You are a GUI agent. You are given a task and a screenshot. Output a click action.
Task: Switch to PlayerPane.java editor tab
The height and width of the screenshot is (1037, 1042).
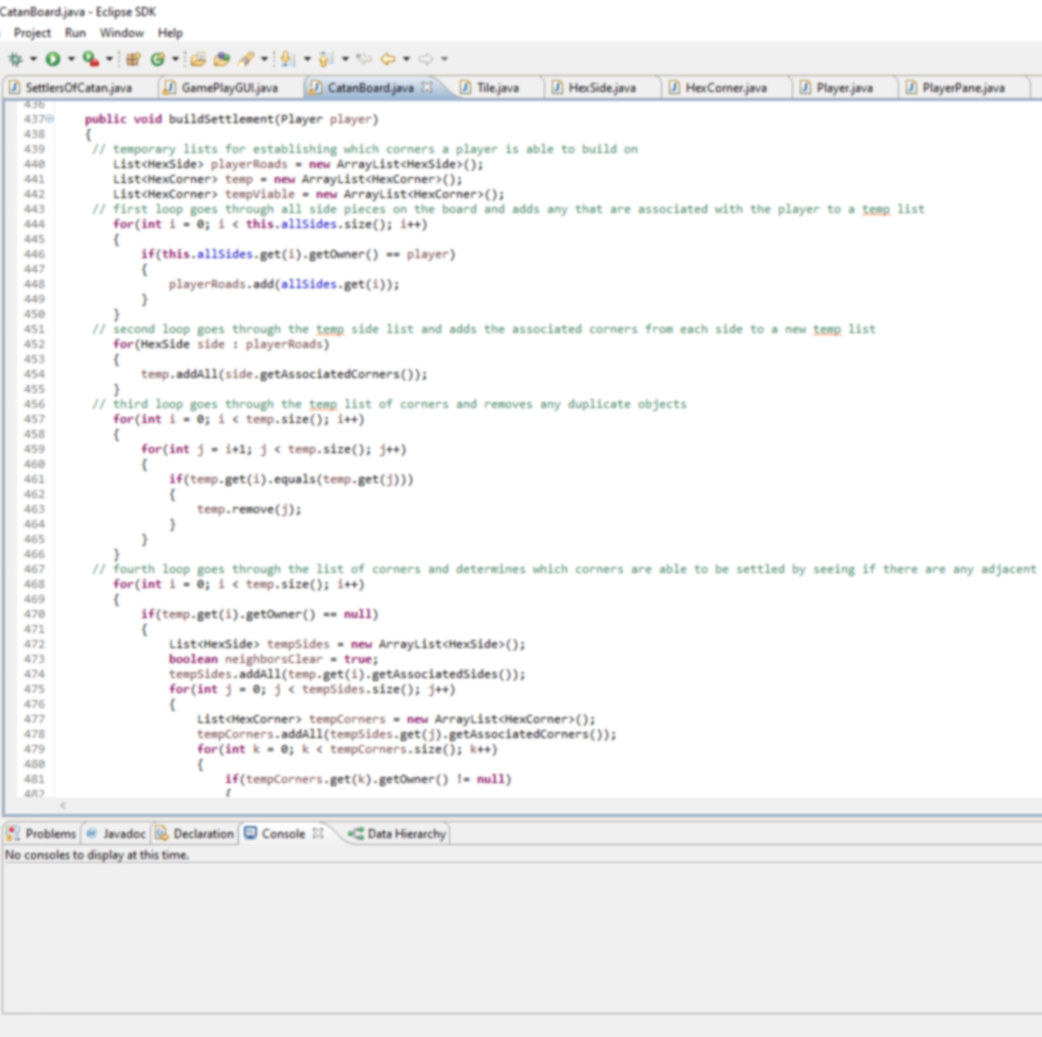(x=963, y=88)
